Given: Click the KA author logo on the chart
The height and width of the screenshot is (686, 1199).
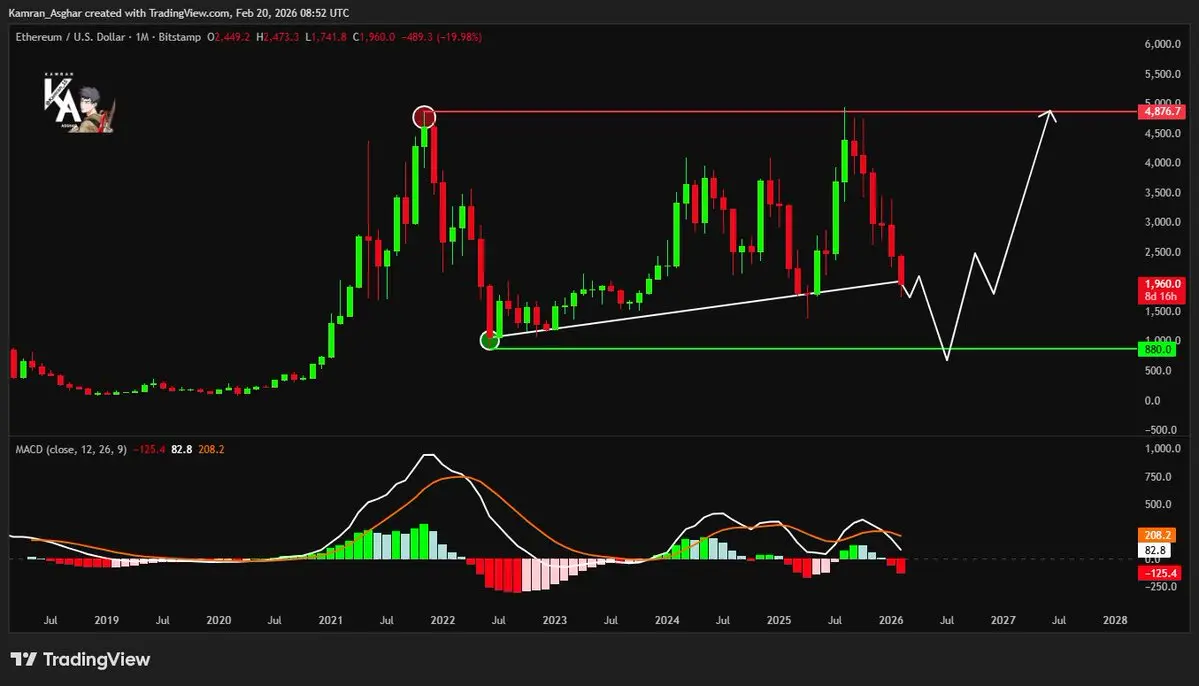Looking at the screenshot, I should pos(78,102).
